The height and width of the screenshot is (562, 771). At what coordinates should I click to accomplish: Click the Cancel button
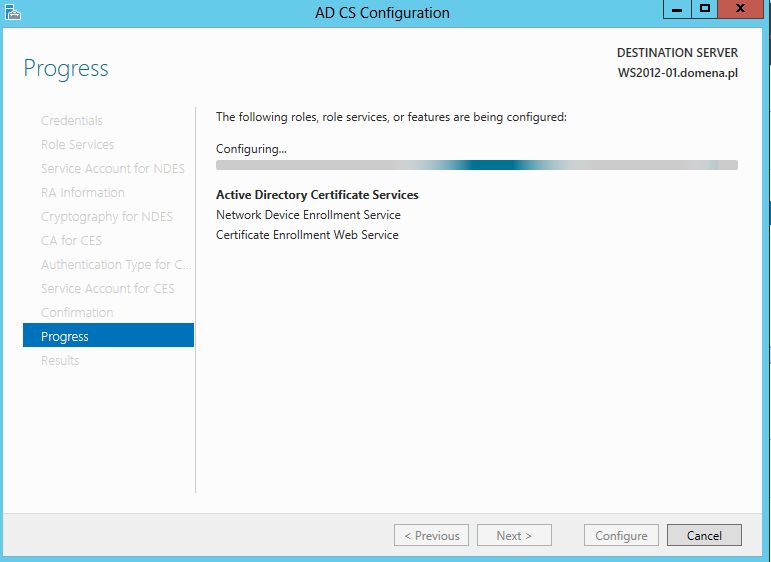point(704,535)
